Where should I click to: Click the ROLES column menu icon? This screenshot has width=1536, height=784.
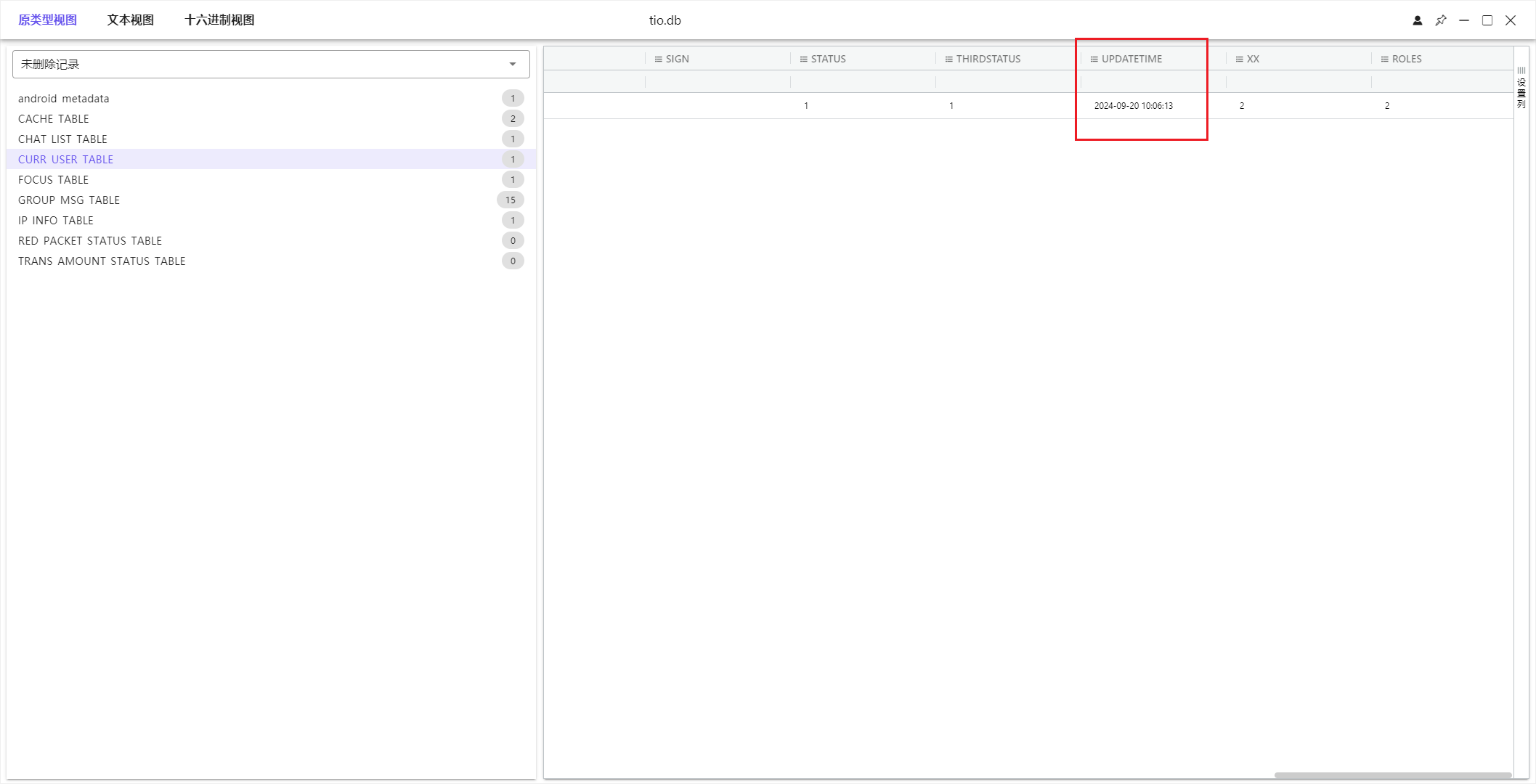pyautogui.click(x=1384, y=59)
